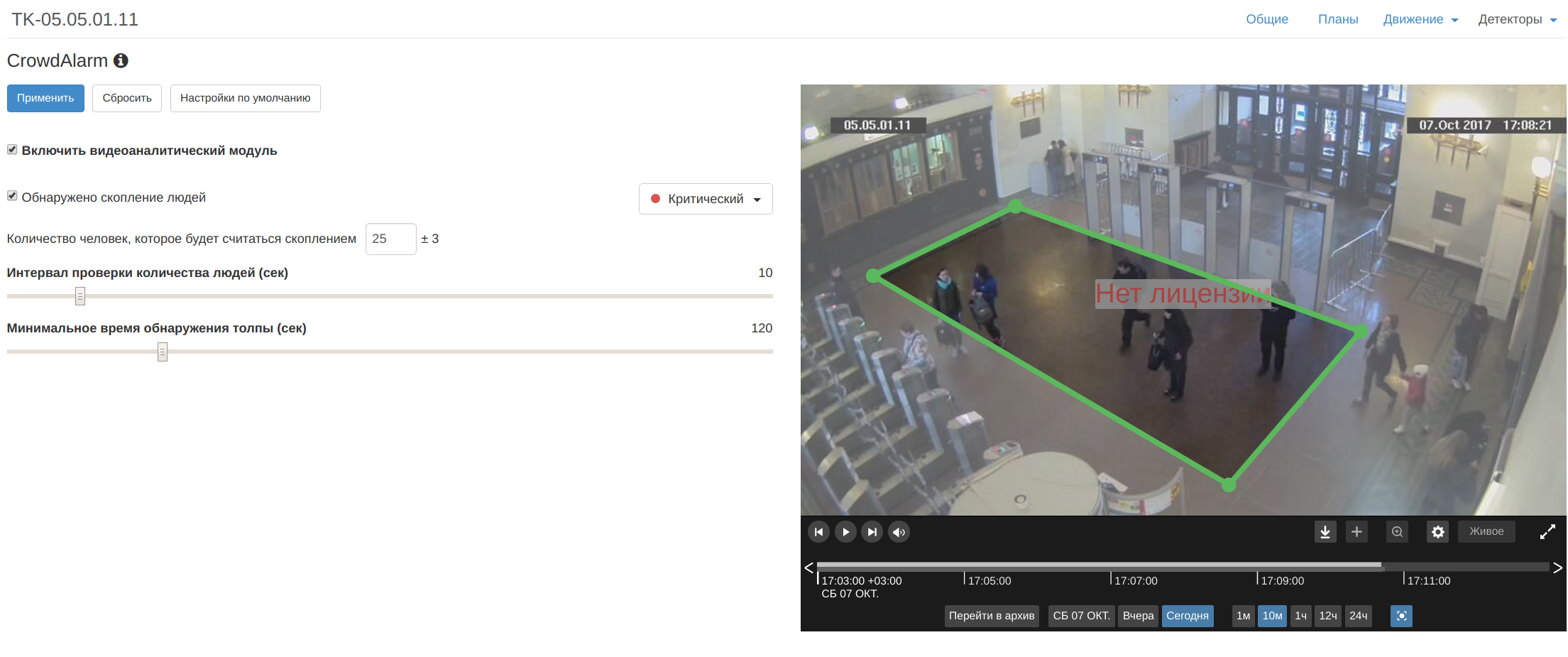Download the video clip with the download icon
Screen dimensions: 1568x657
1325,532
